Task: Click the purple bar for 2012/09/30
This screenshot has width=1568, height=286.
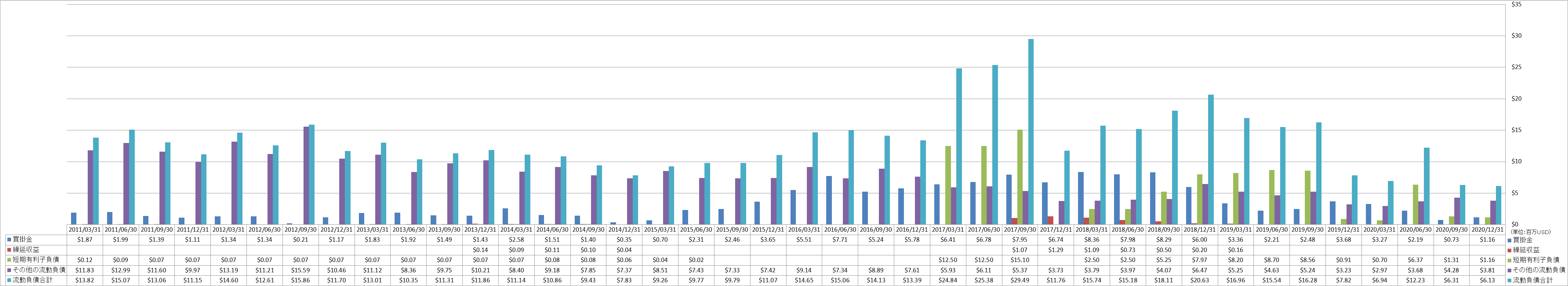Action: pos(306,175)
